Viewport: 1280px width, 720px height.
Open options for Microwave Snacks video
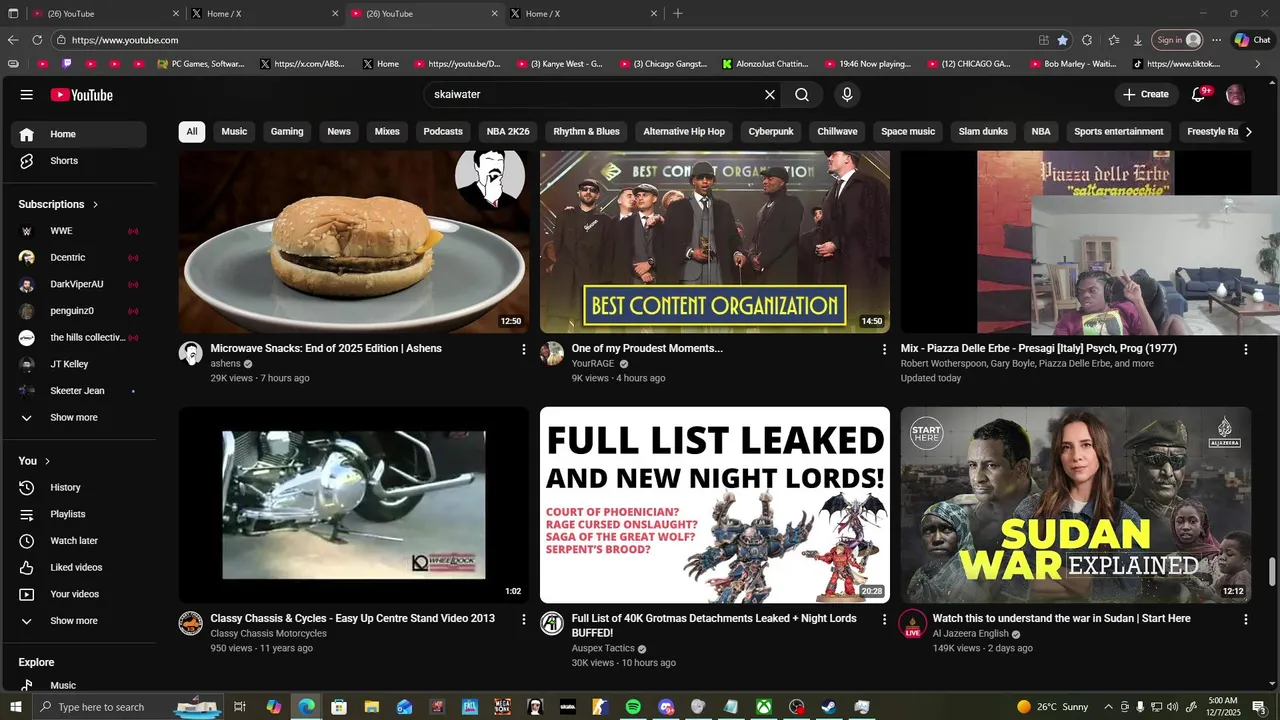click(x=523, y=349)
